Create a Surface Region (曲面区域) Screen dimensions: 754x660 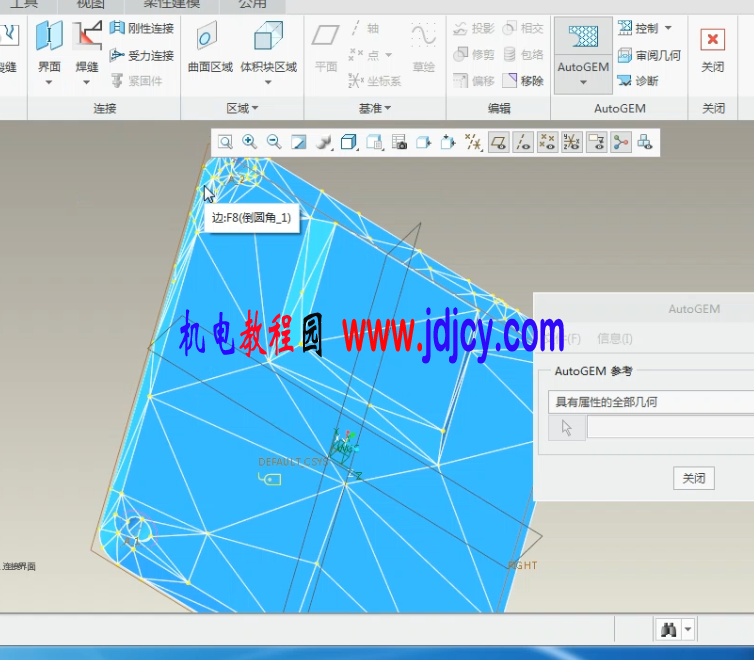pos(210,47)
